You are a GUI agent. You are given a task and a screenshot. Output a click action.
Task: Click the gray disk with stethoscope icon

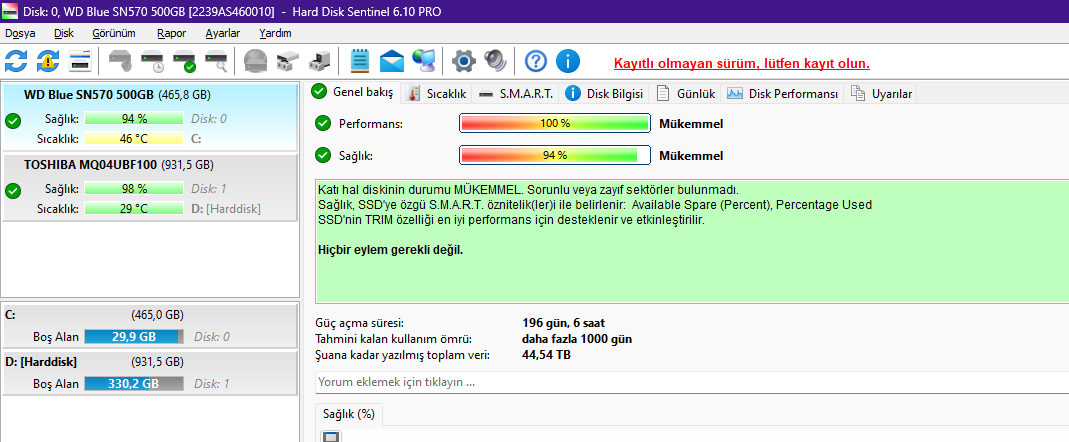121,61
